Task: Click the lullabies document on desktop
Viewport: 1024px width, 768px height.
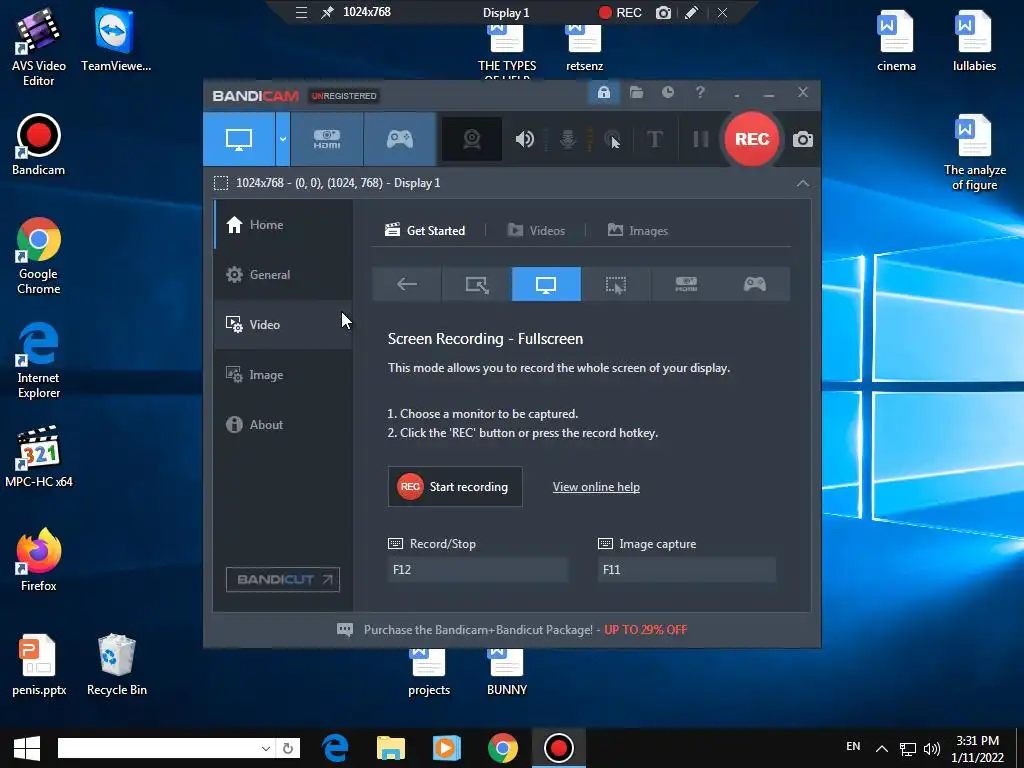Action: 974,40
